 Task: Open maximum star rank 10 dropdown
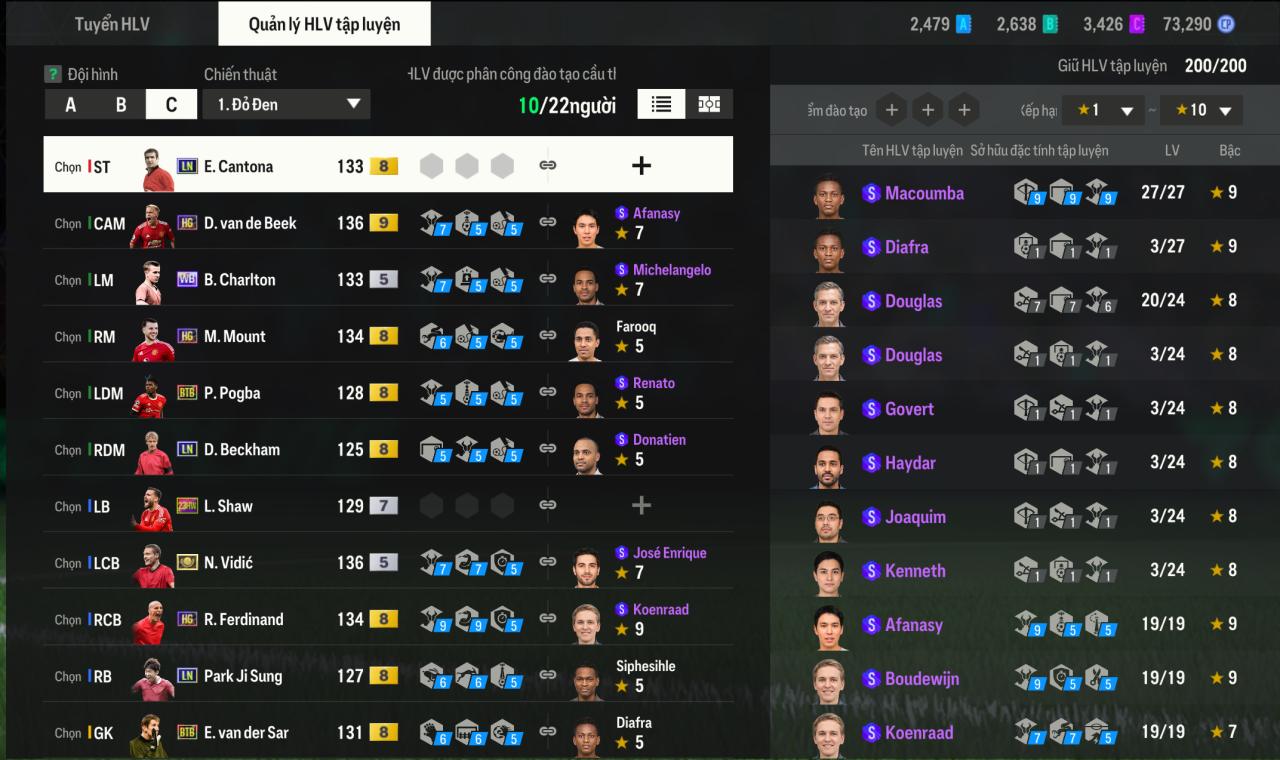pos(1201,110)
